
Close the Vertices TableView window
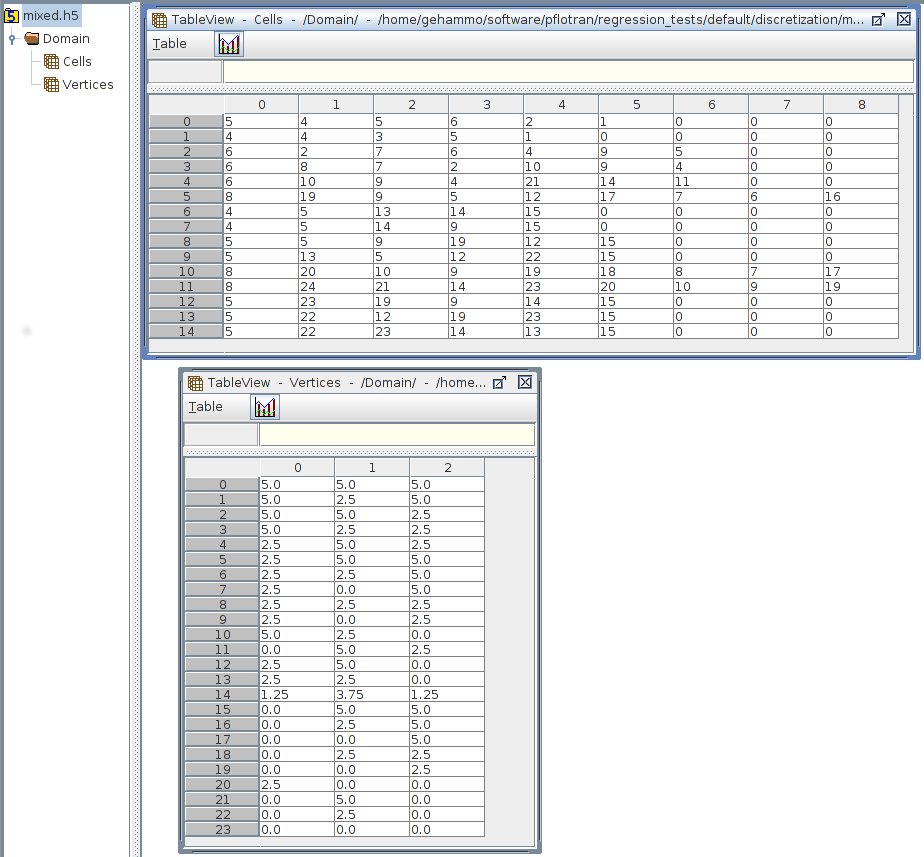(524, 383)
